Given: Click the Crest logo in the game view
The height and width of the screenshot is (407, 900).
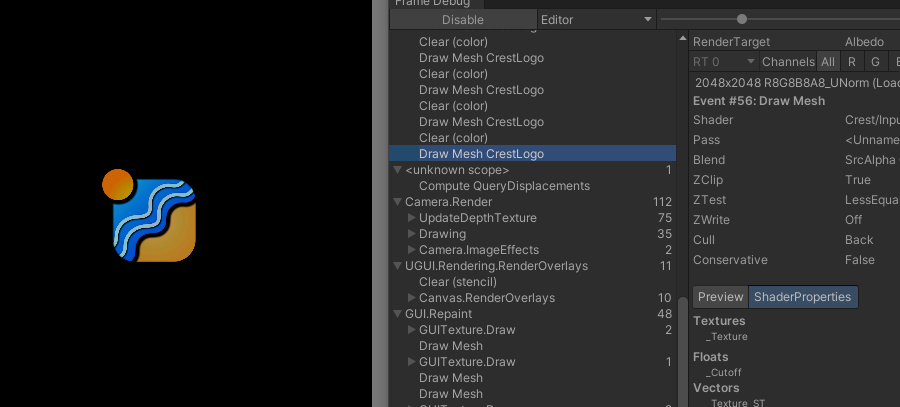Looking at the screenshot, I should point(149,216).
